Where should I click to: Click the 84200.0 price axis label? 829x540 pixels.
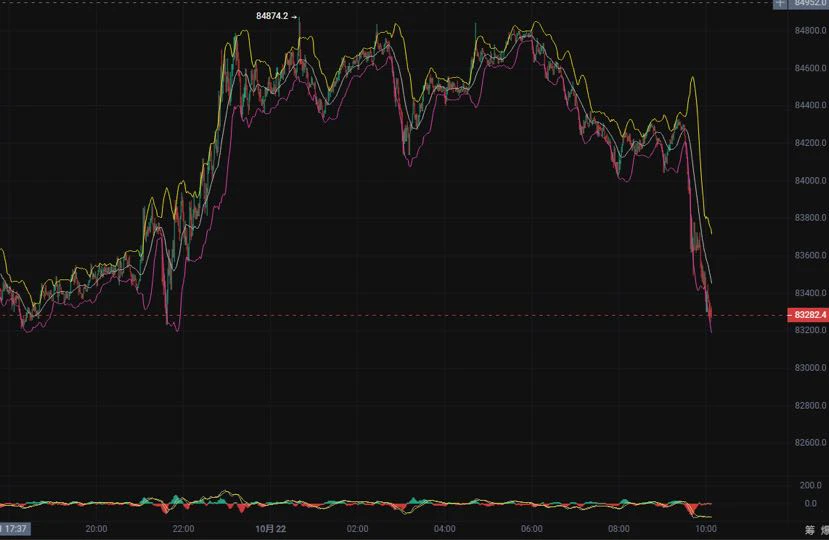point(810,143)
